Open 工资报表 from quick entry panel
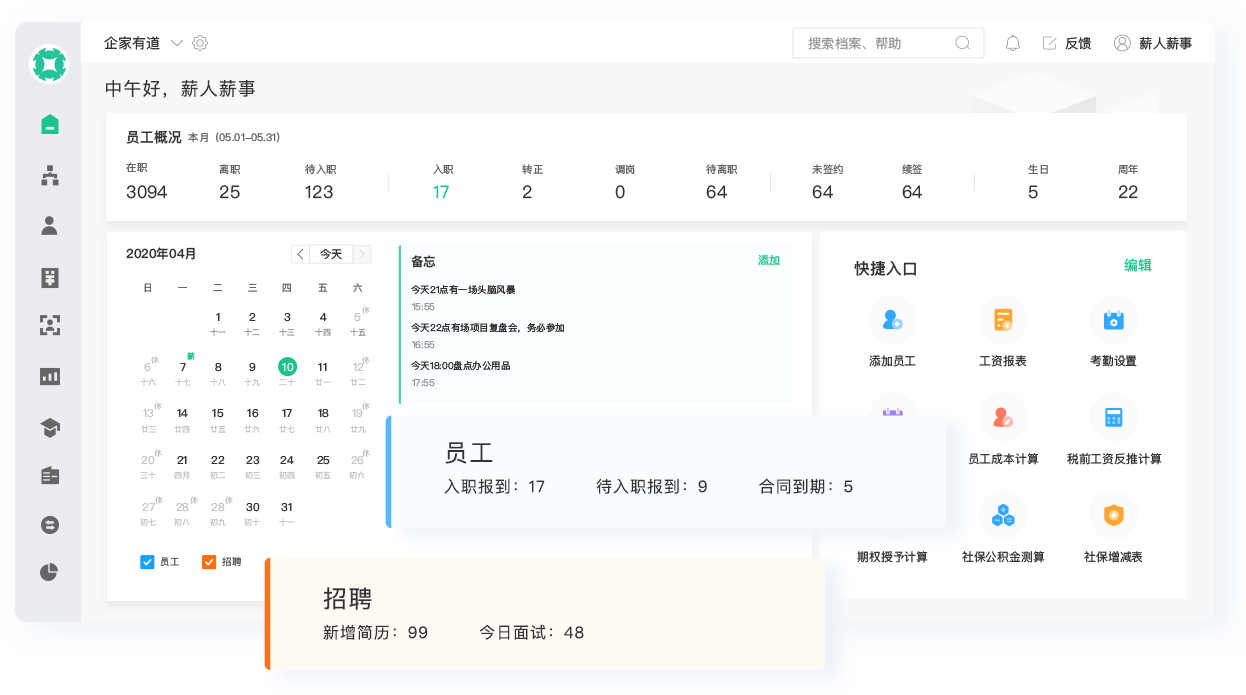 pos(1002,319)
